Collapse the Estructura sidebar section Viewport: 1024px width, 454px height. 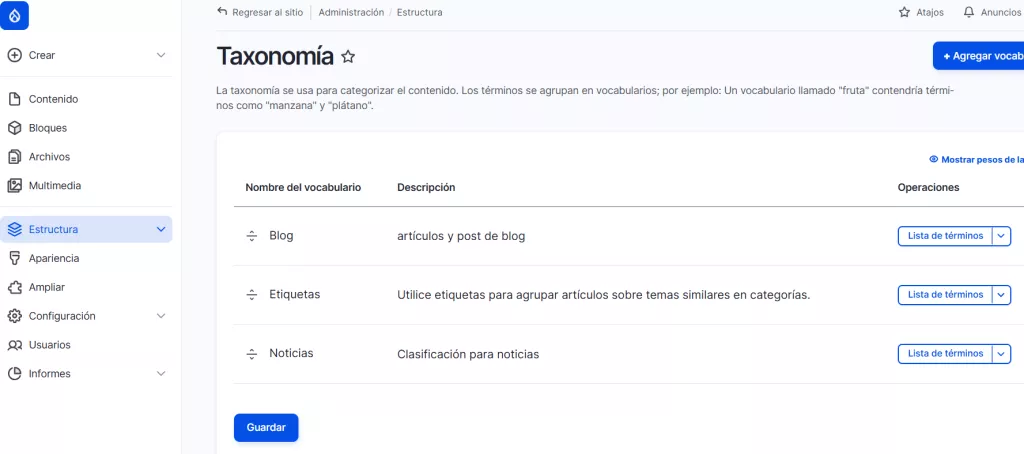(x=162, y=229)
